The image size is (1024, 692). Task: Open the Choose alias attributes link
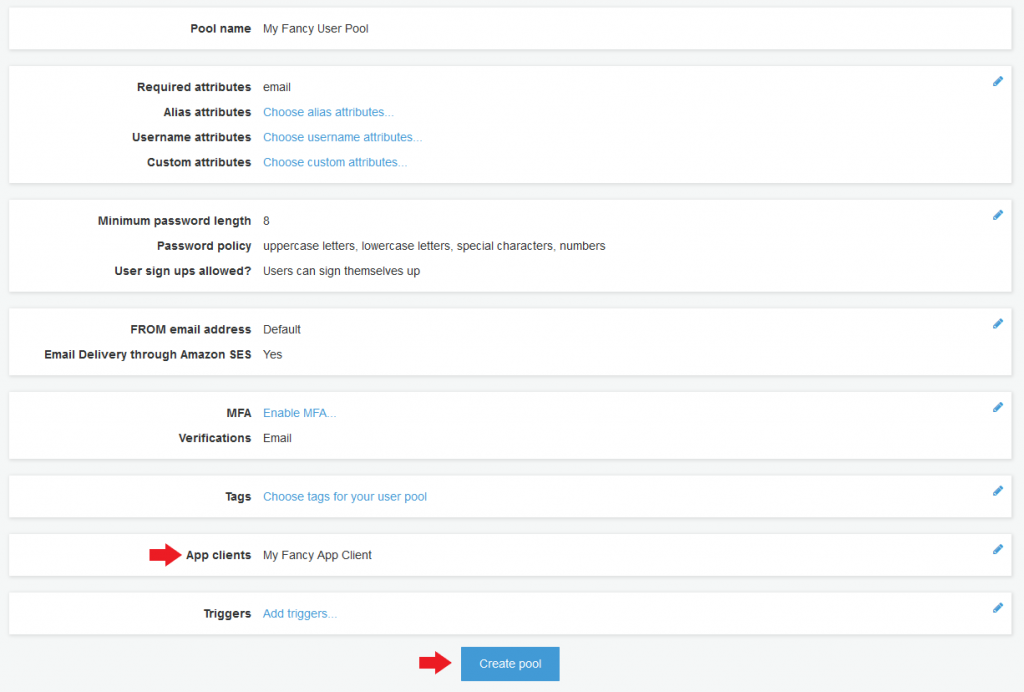(x=328, y=113)
